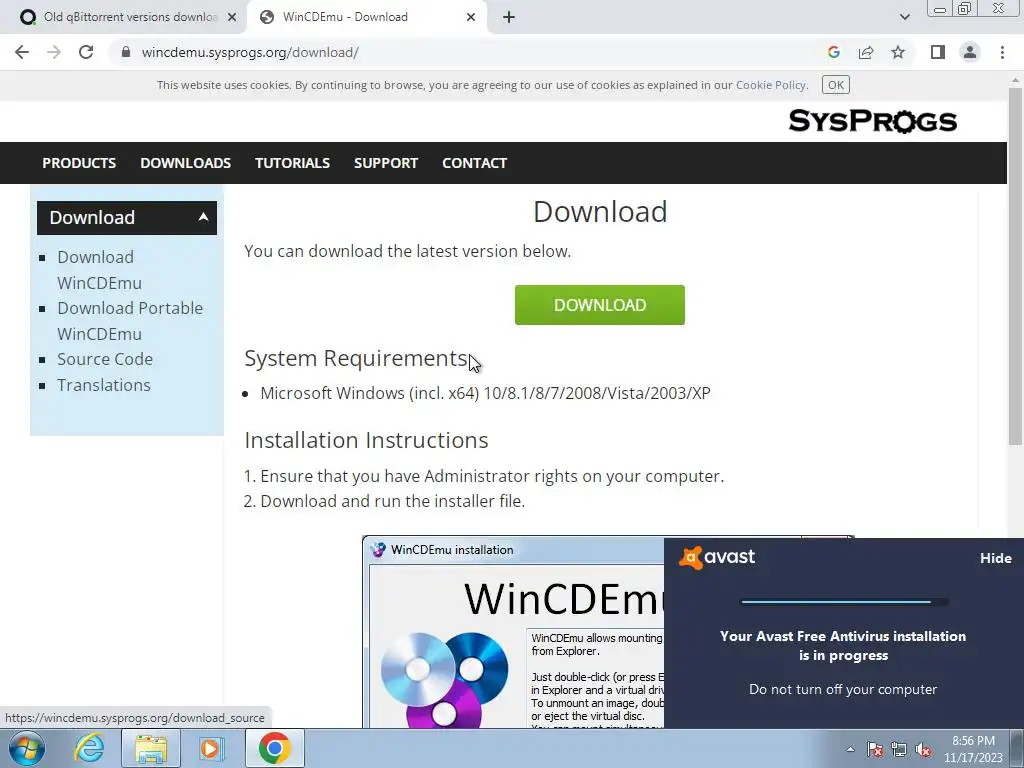
Task: Collapse the Download sidebar section arrow
Action: 203,217
